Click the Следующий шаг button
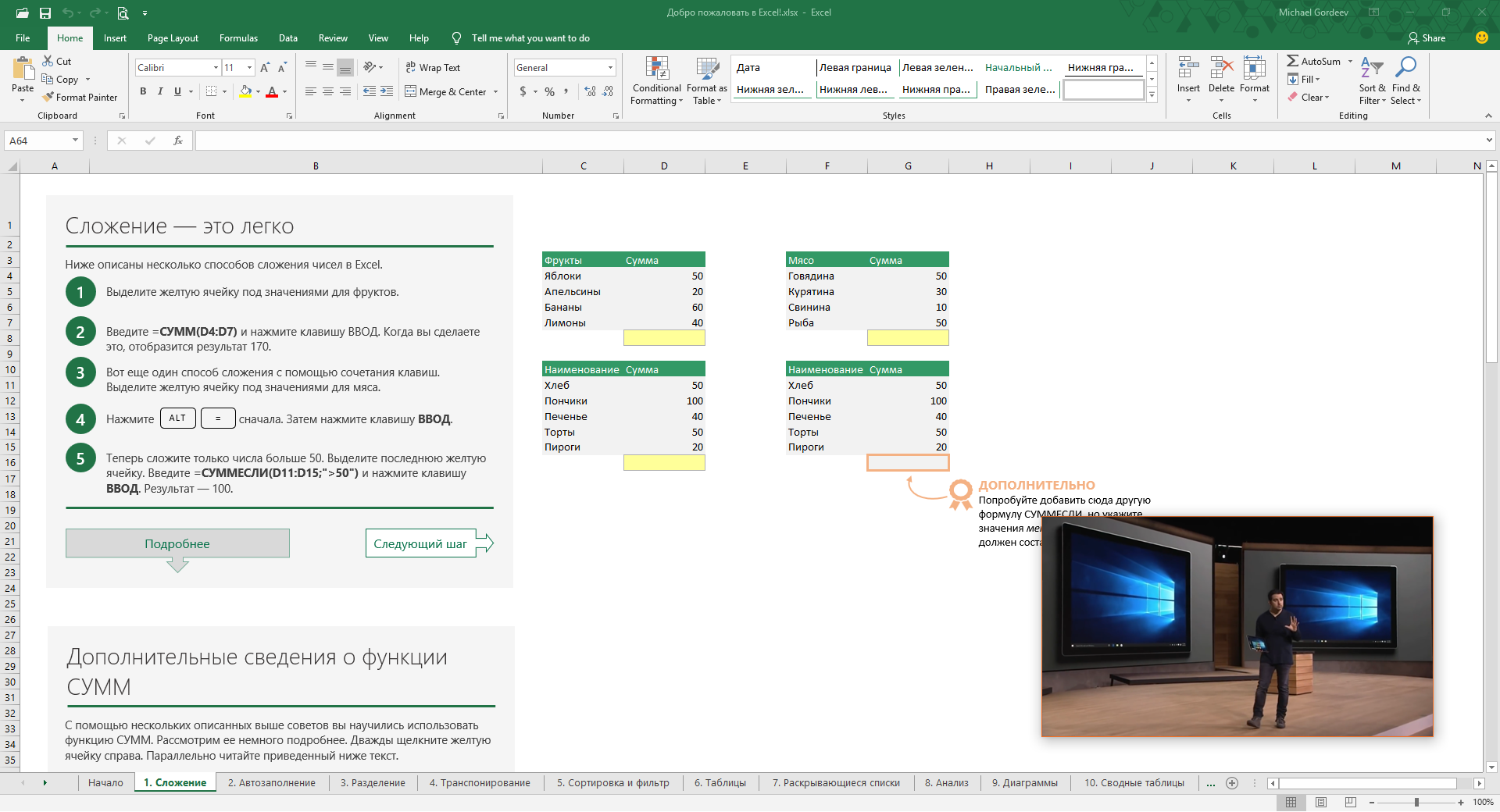This screenshot has height=812, width=1500. [x=421, y=543]
